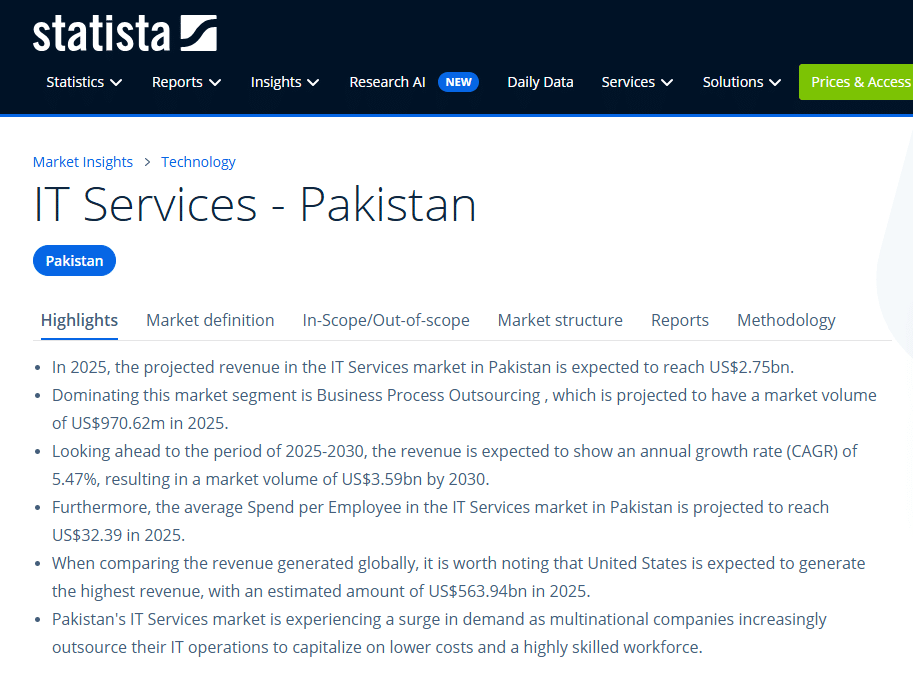Click the 'US$970.62m in 2025' text line

tap(140, 423)
